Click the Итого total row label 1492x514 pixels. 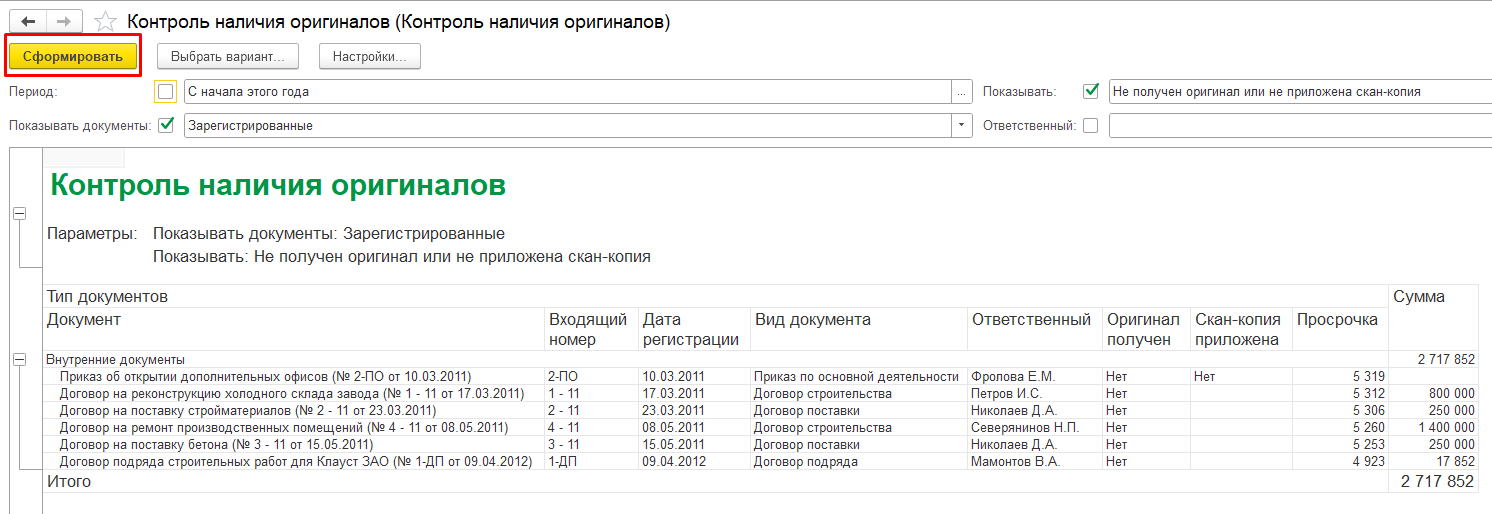[x=69, y=482]
